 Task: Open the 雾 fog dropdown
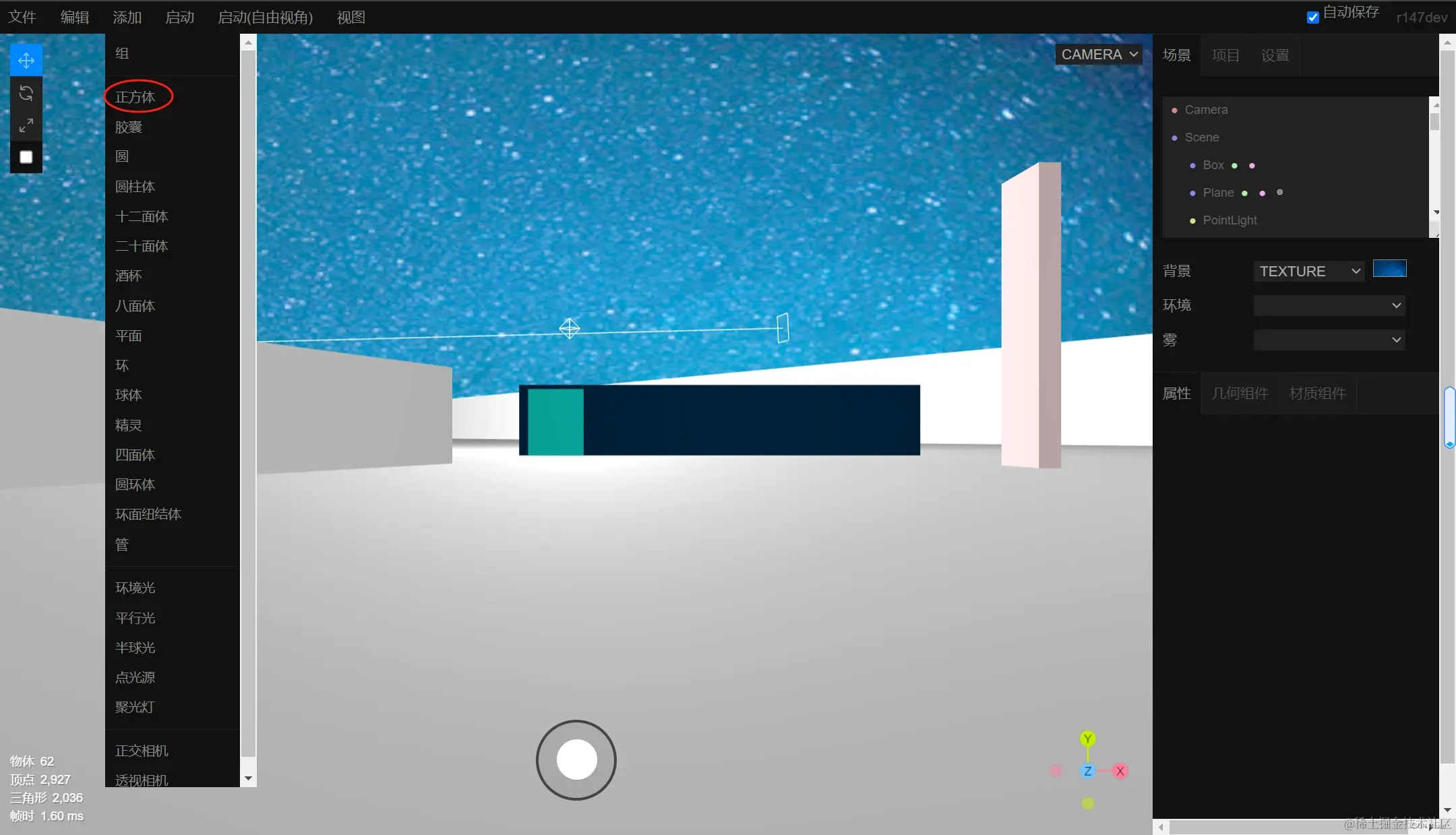(1329, 340)
